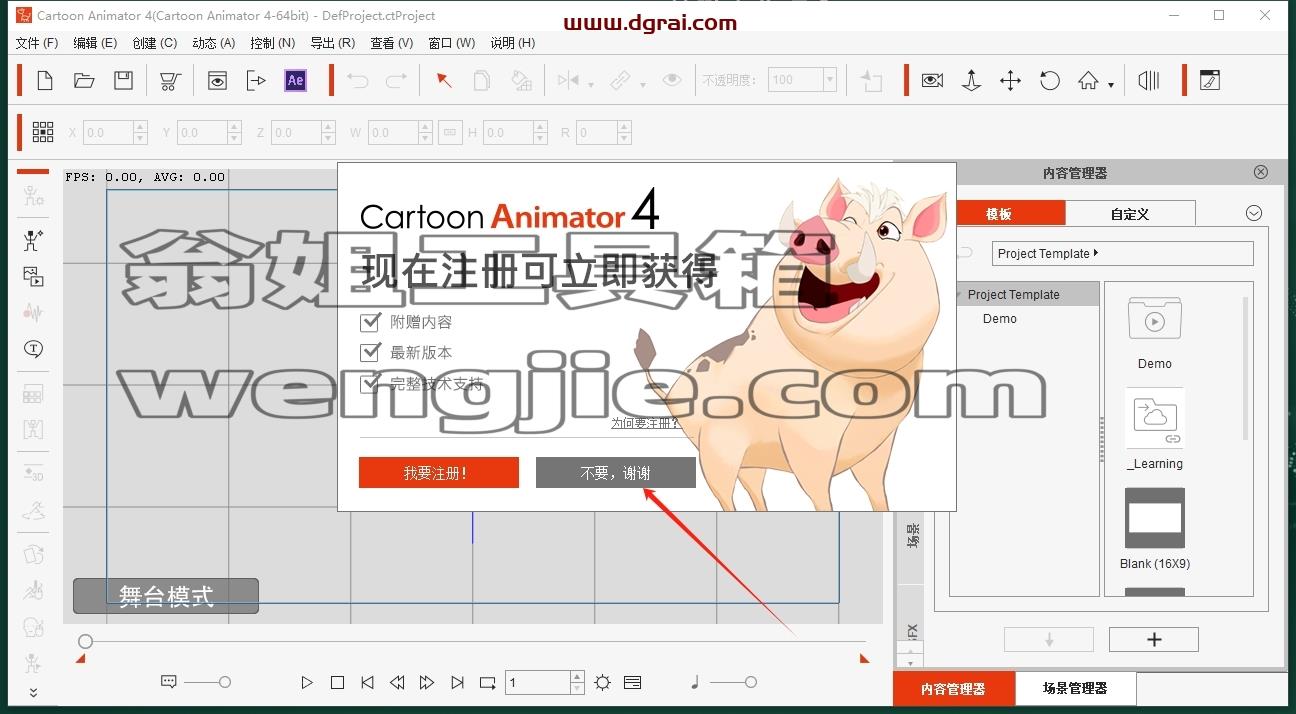Open the actor composer stick figure tool
Image resolution: width=1296 pixels, height=714 pixels.
pos(33,240)
